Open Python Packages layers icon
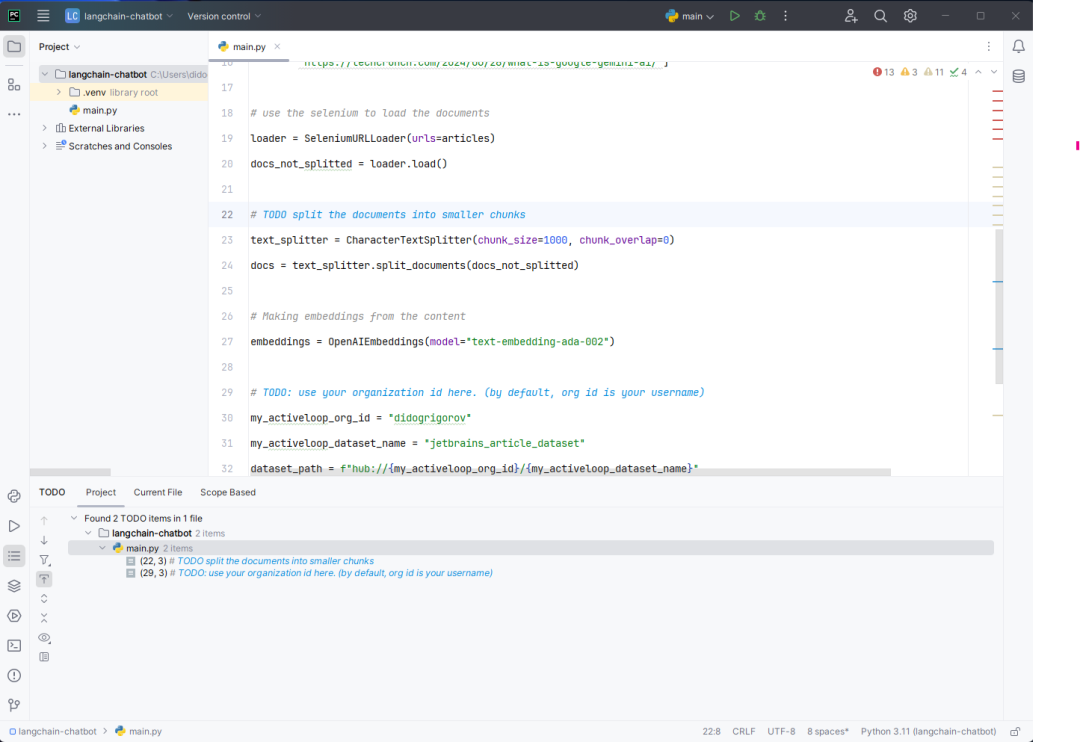Viewport: 1080px width, 742px height. pos(14,586)
